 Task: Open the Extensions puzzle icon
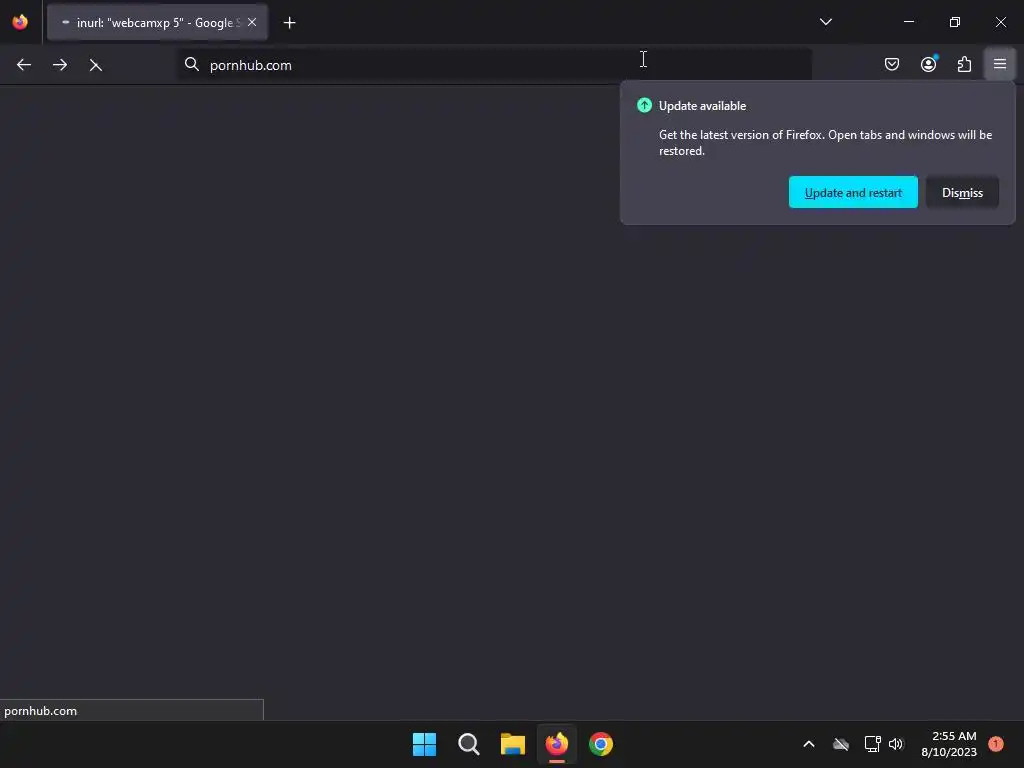(964, 64)
